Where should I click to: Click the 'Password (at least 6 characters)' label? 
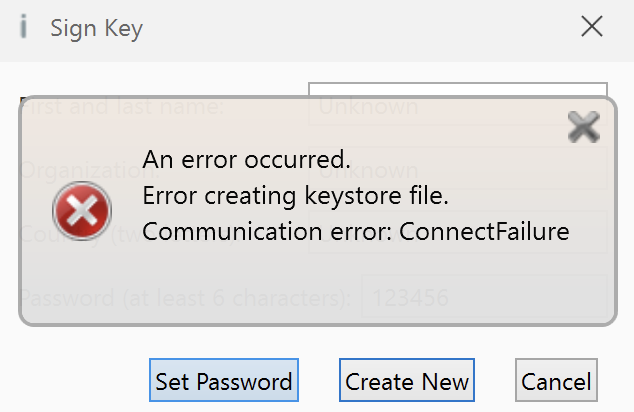click(186, 298)
